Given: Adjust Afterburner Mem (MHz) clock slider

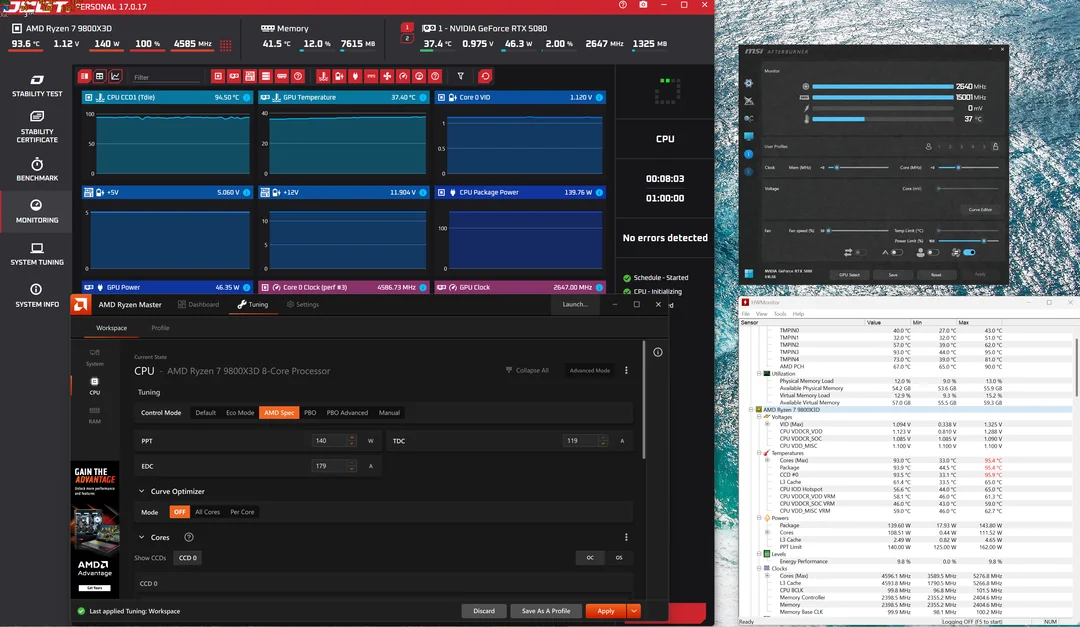Looking at the screenshot, I should (x=858, y=167).
